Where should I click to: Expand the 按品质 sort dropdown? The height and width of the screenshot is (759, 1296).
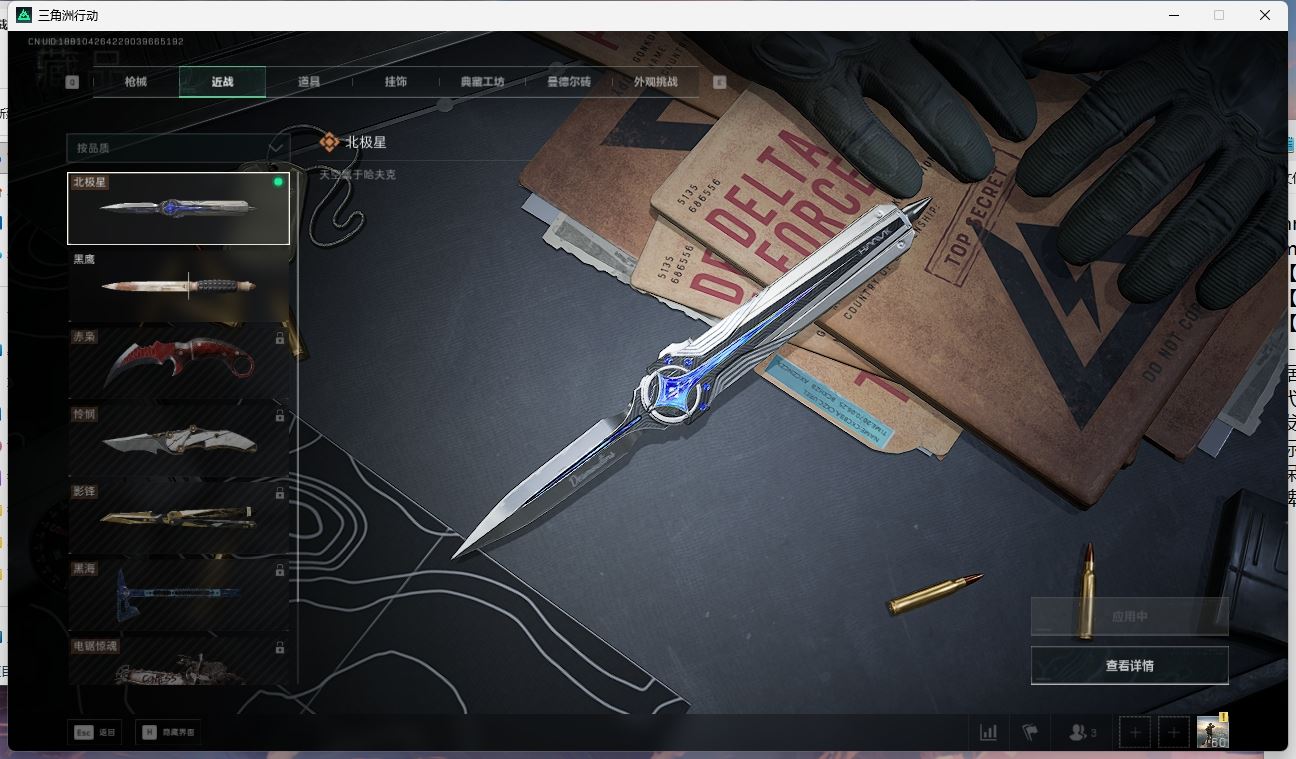[x=178, y=148]
